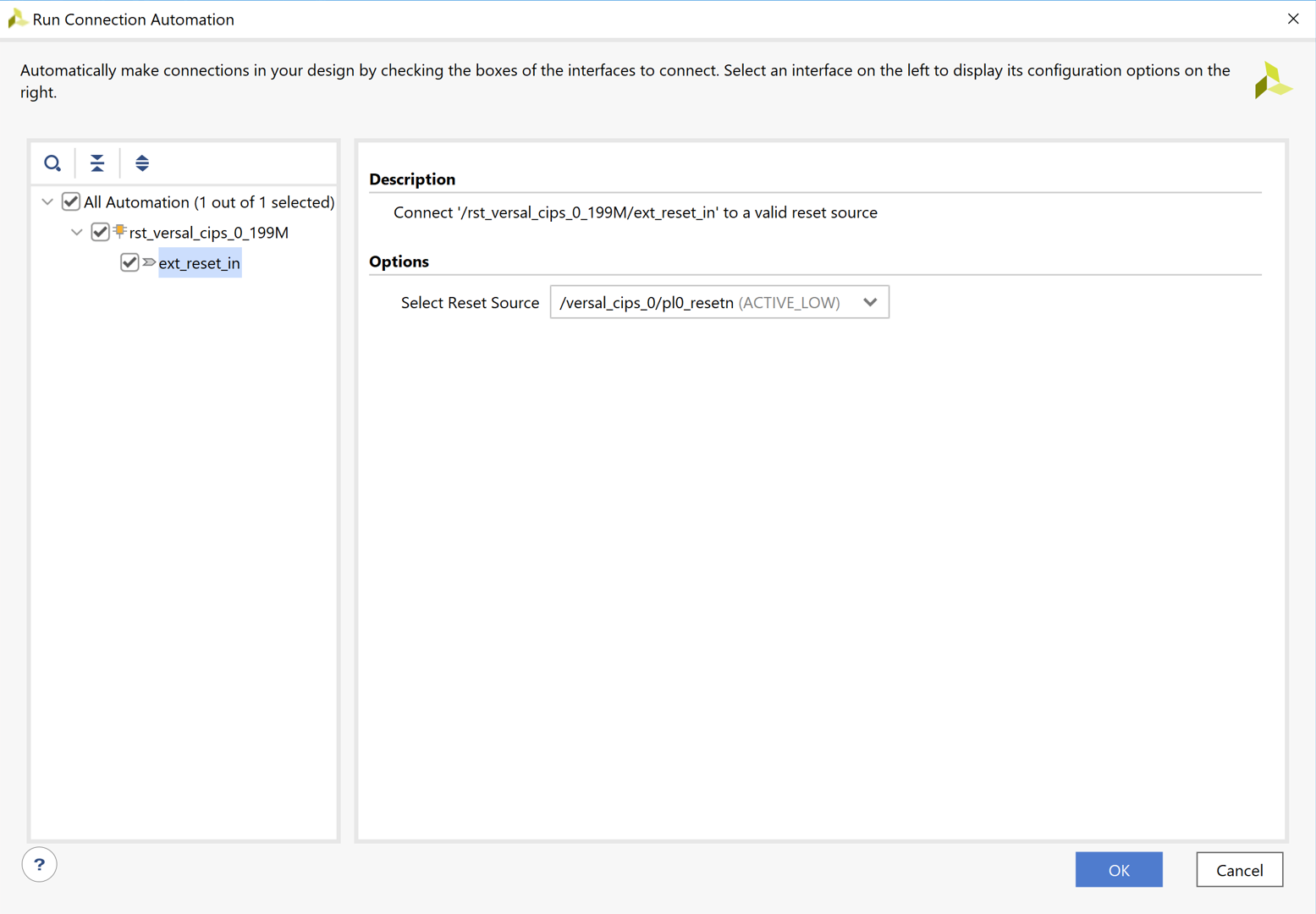The width and height of the screenshot is (1316, 914).
Task: Collapse the rst_versal_cips_0_199M node
Action: click(x=77, y=233)
